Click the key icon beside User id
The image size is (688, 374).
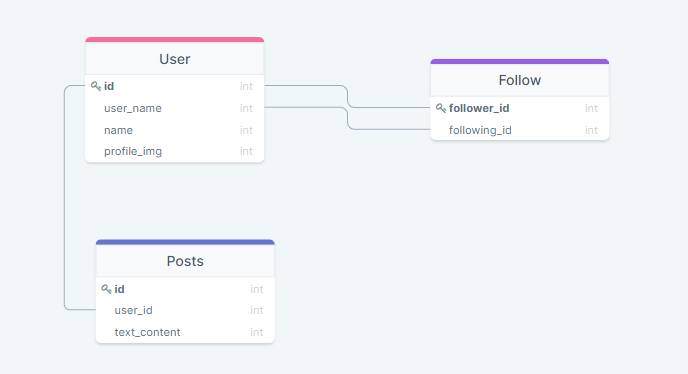click(96, 86)
